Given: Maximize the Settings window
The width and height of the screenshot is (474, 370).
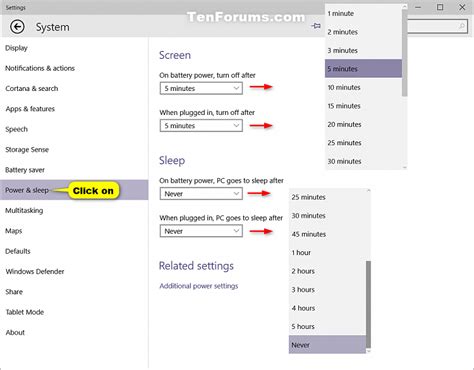Looking at the screenshot, I should tap(440, 7).
